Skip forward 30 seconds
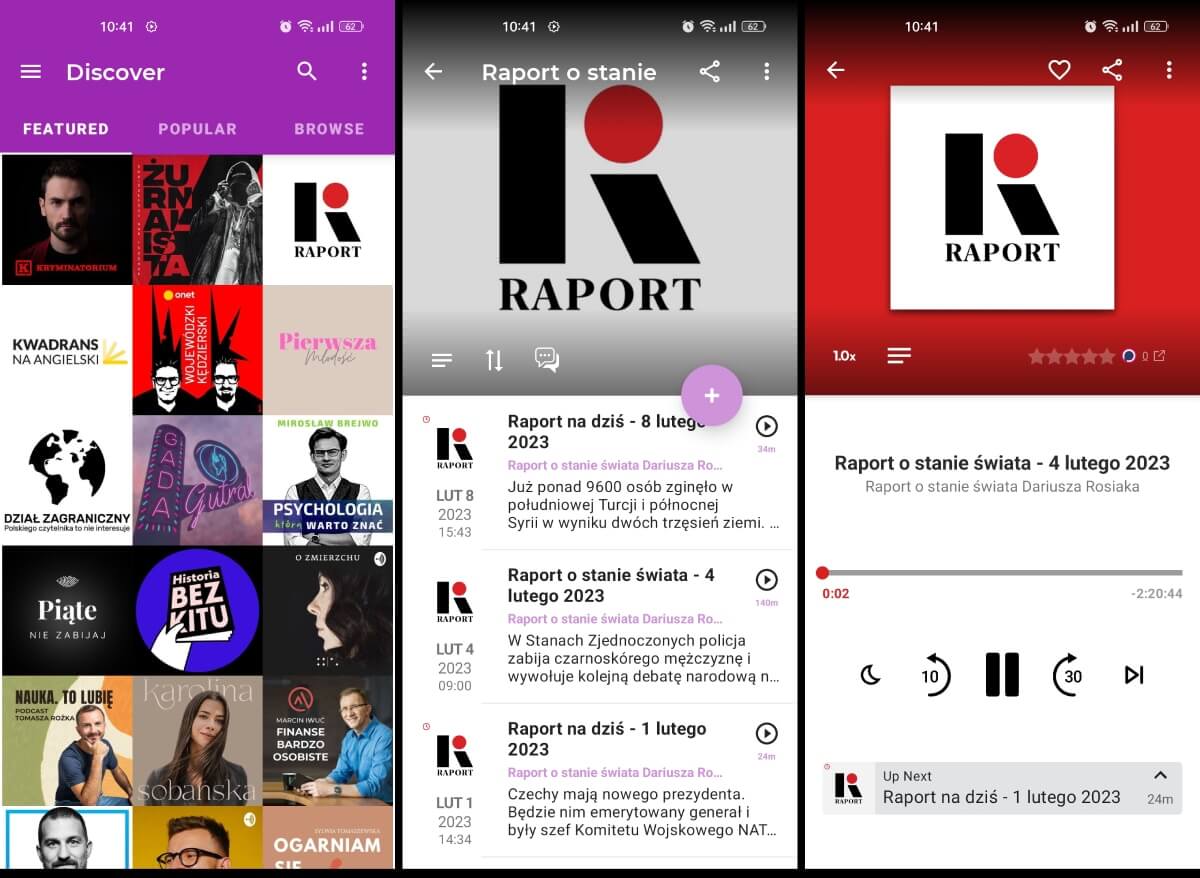Image resolution: width=1200 pixels, height=878 pixels. 1068,675
